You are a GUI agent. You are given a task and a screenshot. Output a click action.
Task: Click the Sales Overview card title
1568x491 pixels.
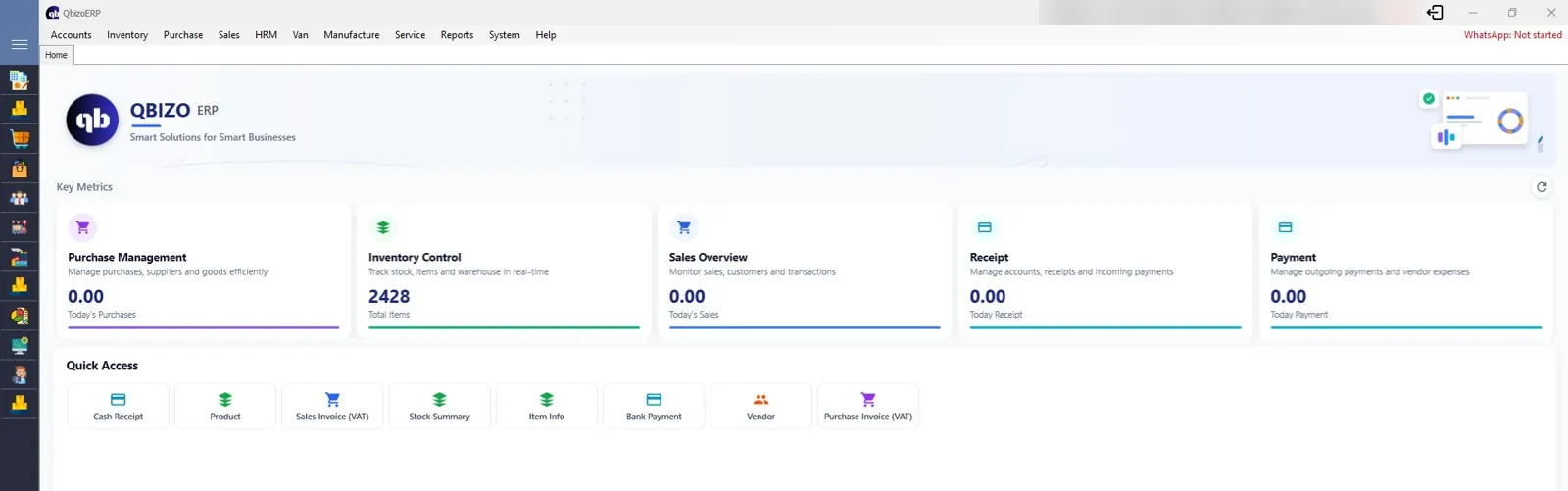[709, 258]
